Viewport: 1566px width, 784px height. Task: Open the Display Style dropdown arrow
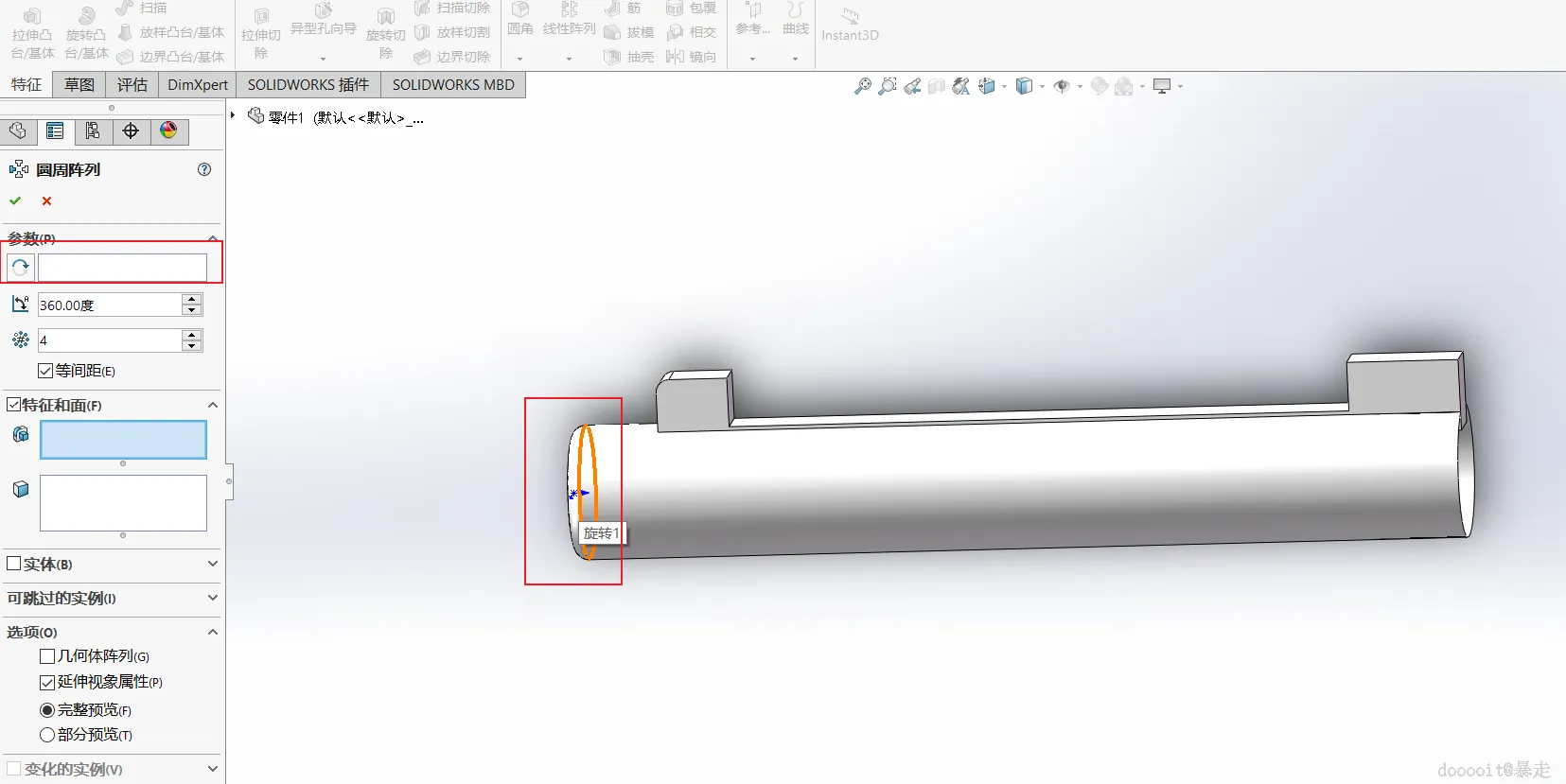(1042, 87)
